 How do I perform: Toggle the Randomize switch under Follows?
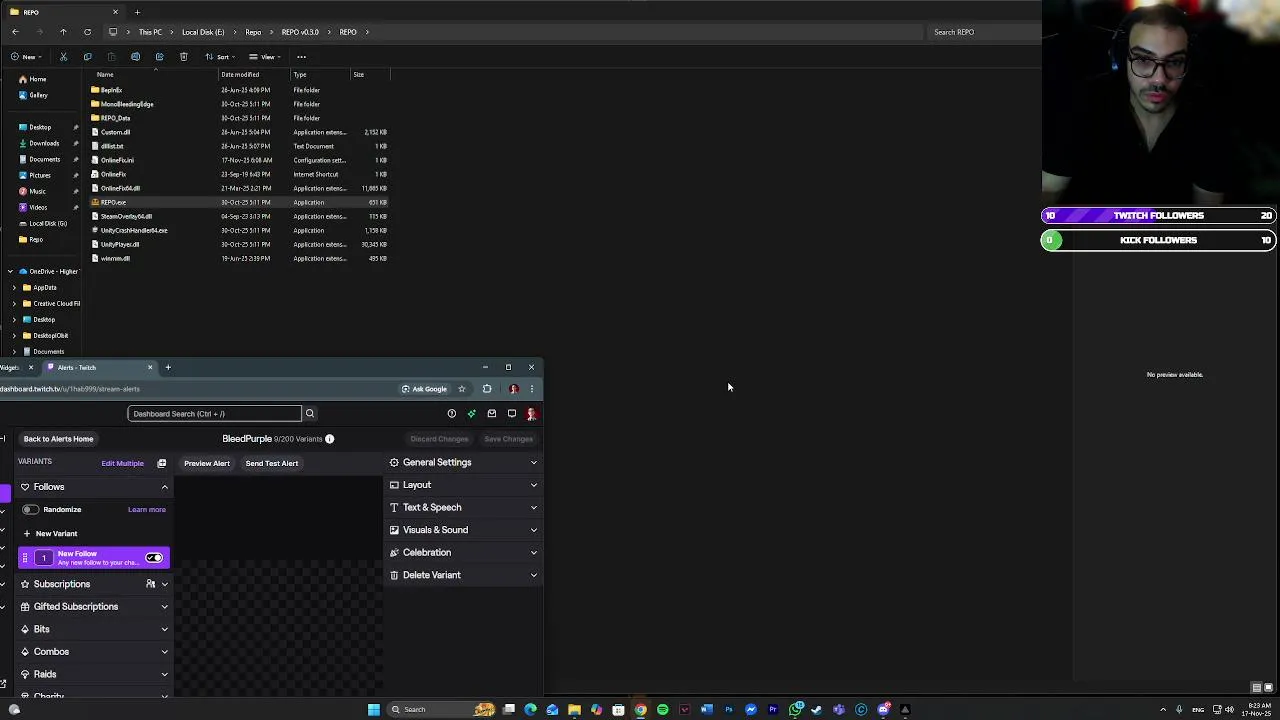[x=31, y=510]
